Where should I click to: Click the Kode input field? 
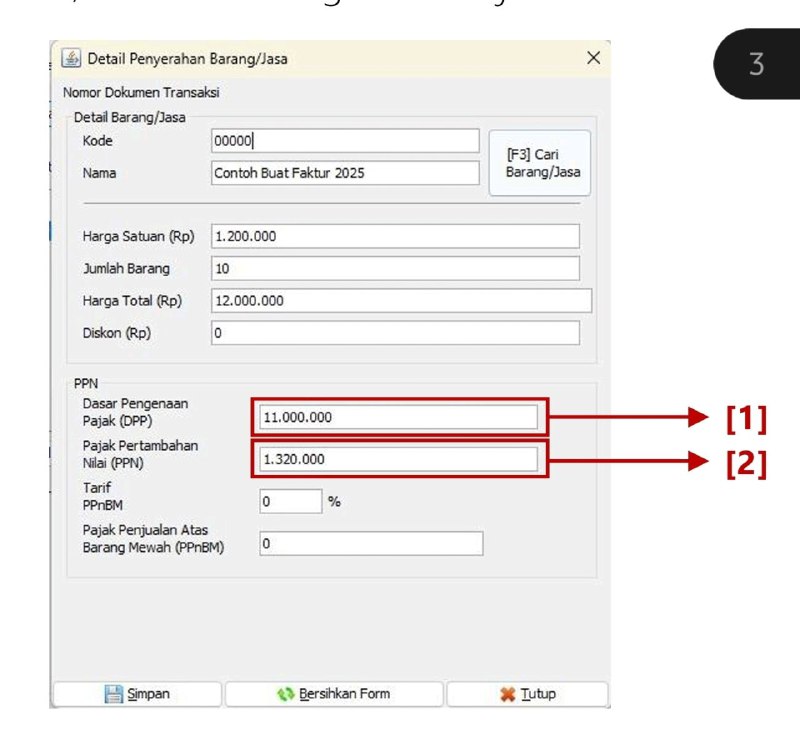pyautogui.click(x=345, y=141)
